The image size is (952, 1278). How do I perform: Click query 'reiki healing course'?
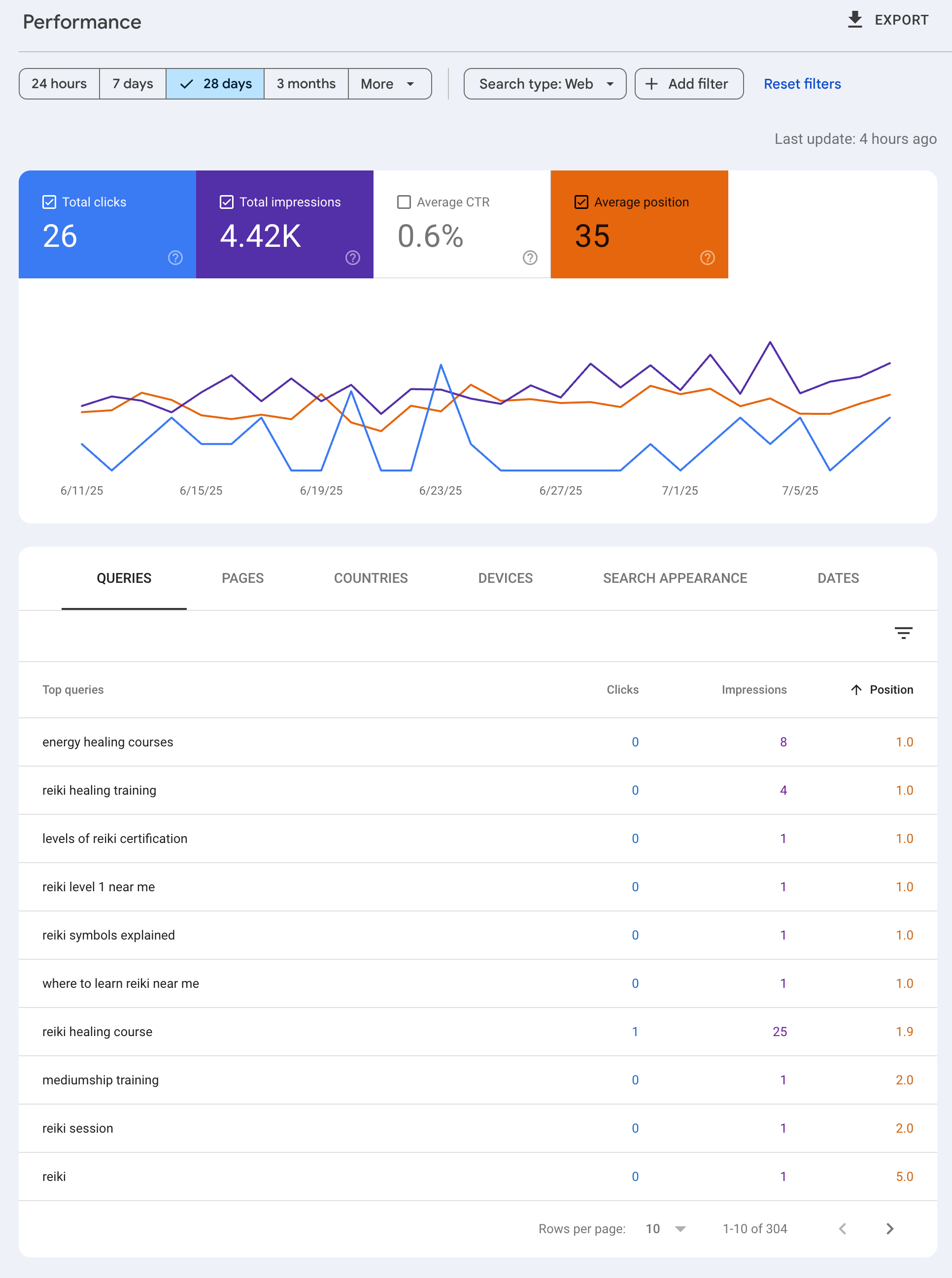click(98, 1032)
